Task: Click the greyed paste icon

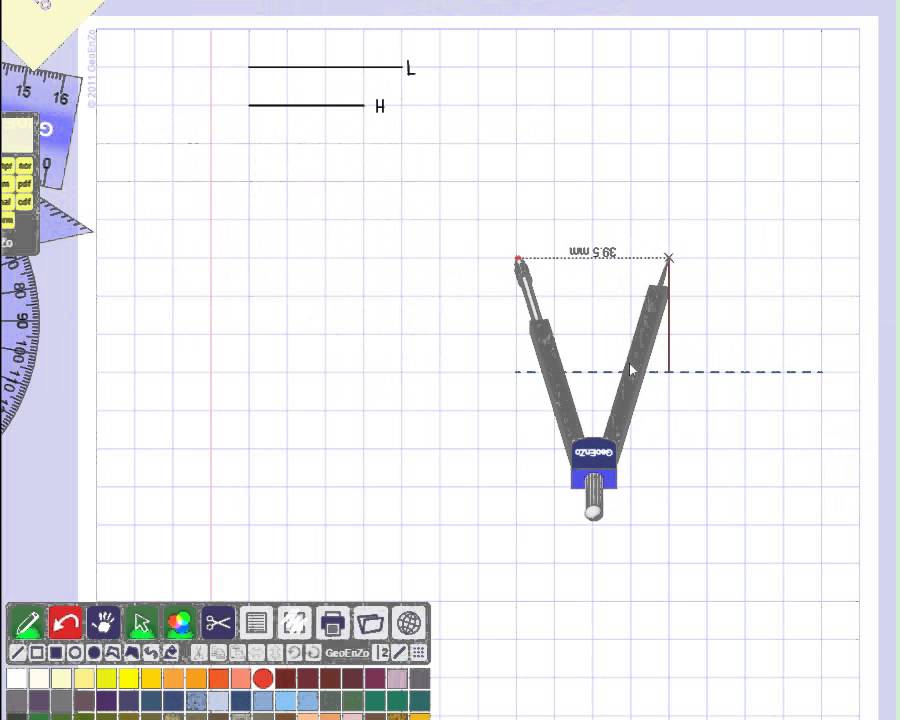Action: tap(237, 653)
